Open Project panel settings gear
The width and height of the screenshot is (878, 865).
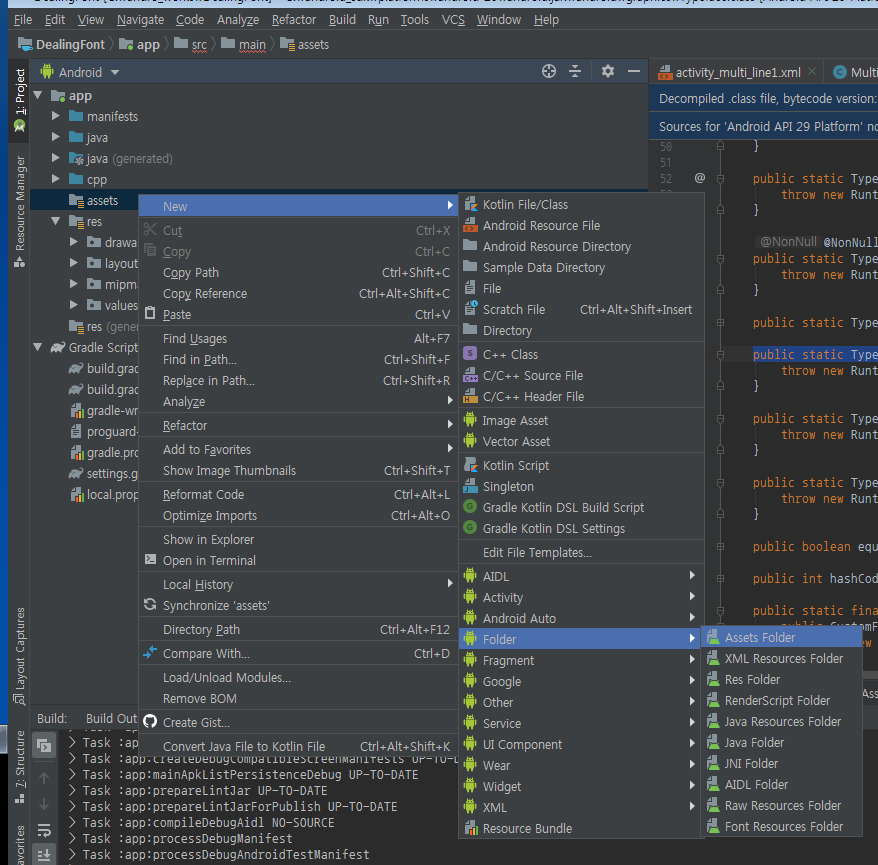pyautogui.click(x=608, y=71)
